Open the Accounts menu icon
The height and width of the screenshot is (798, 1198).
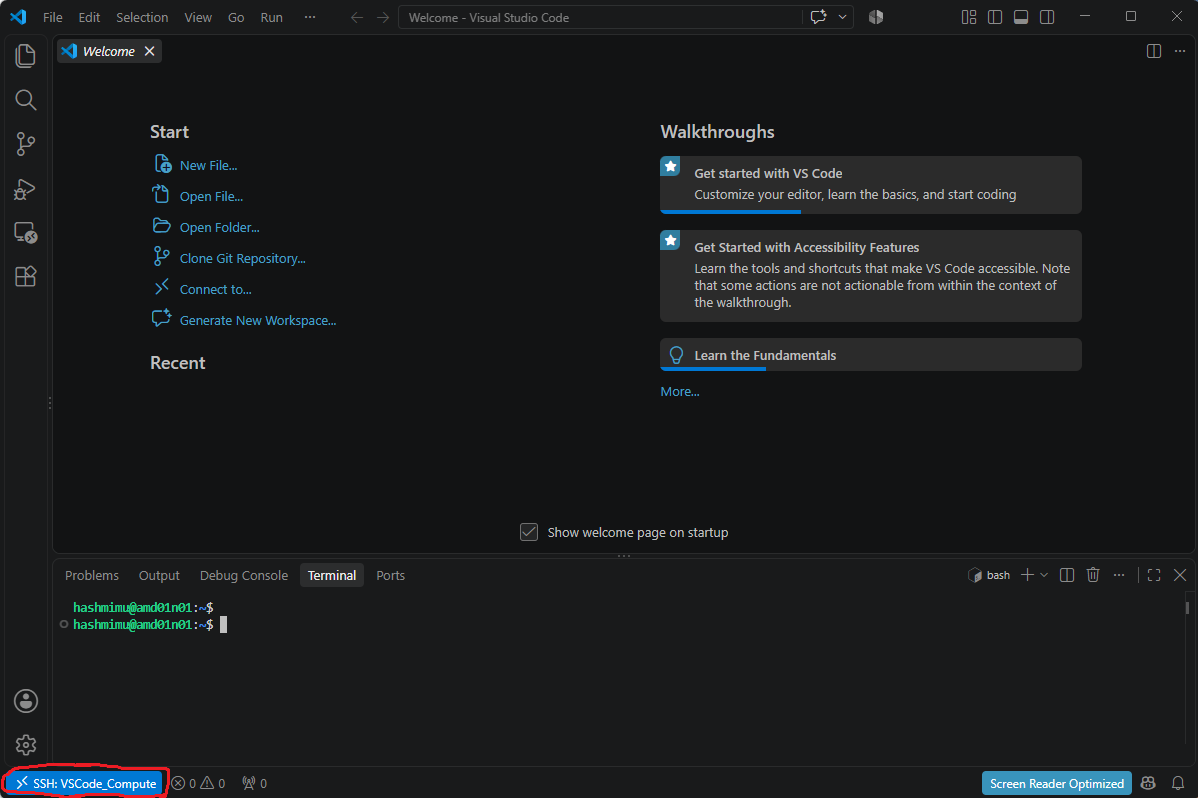(x=25, y=701)
